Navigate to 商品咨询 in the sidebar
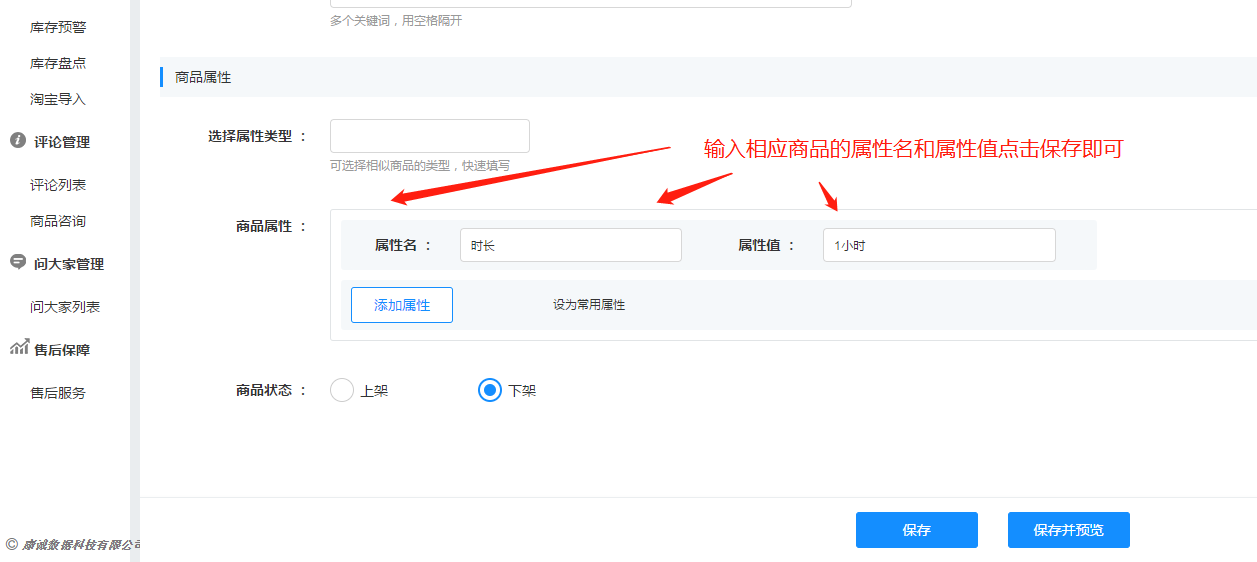 tap(58, 221)
